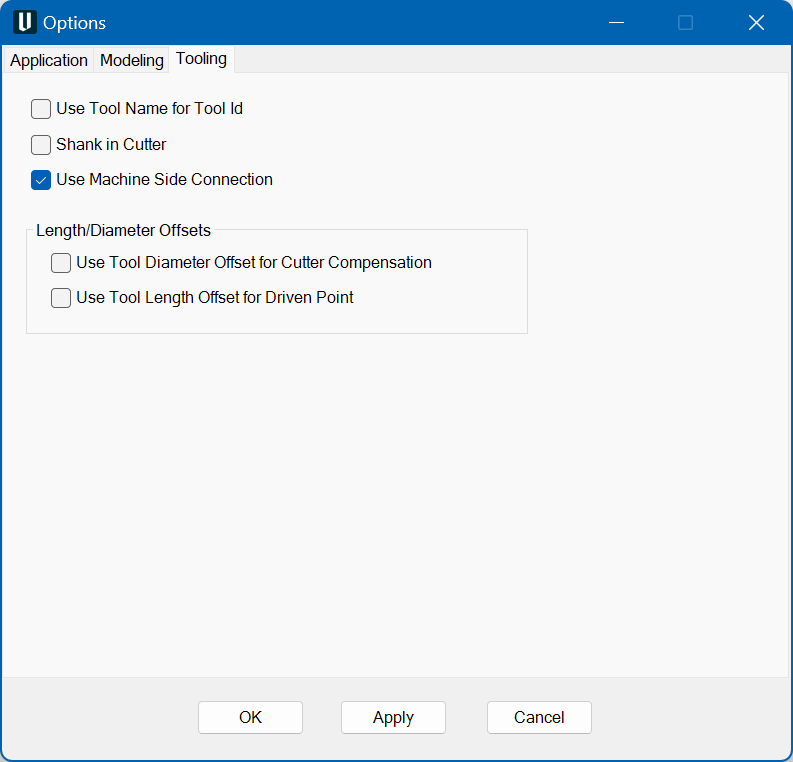Click the disabled maximize button in the title bar
The height and width of the screenshot is (762, 793).
pos(685,22)
